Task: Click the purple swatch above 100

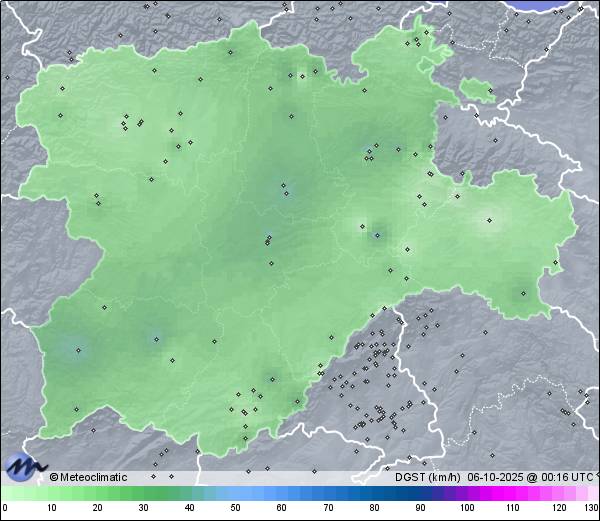Action: 467,494
